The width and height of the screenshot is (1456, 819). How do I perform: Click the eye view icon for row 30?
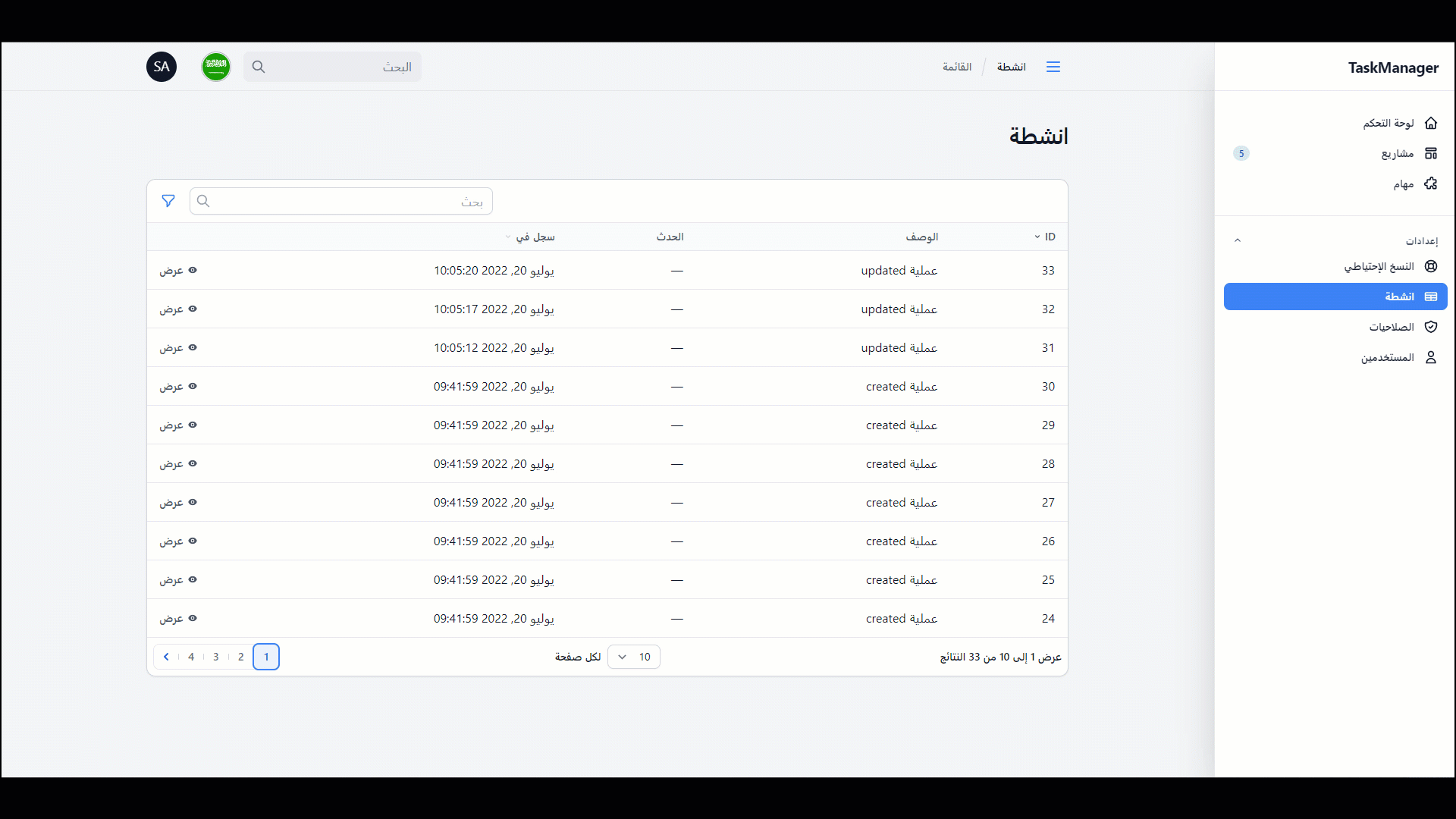pyautogui.click(x=193, y=386)
